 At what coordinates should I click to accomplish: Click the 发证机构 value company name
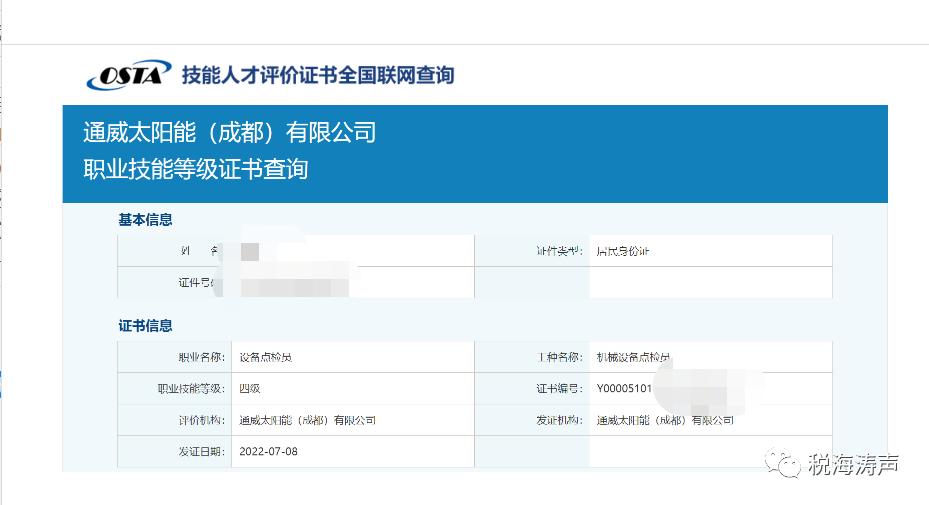[665, 420]
